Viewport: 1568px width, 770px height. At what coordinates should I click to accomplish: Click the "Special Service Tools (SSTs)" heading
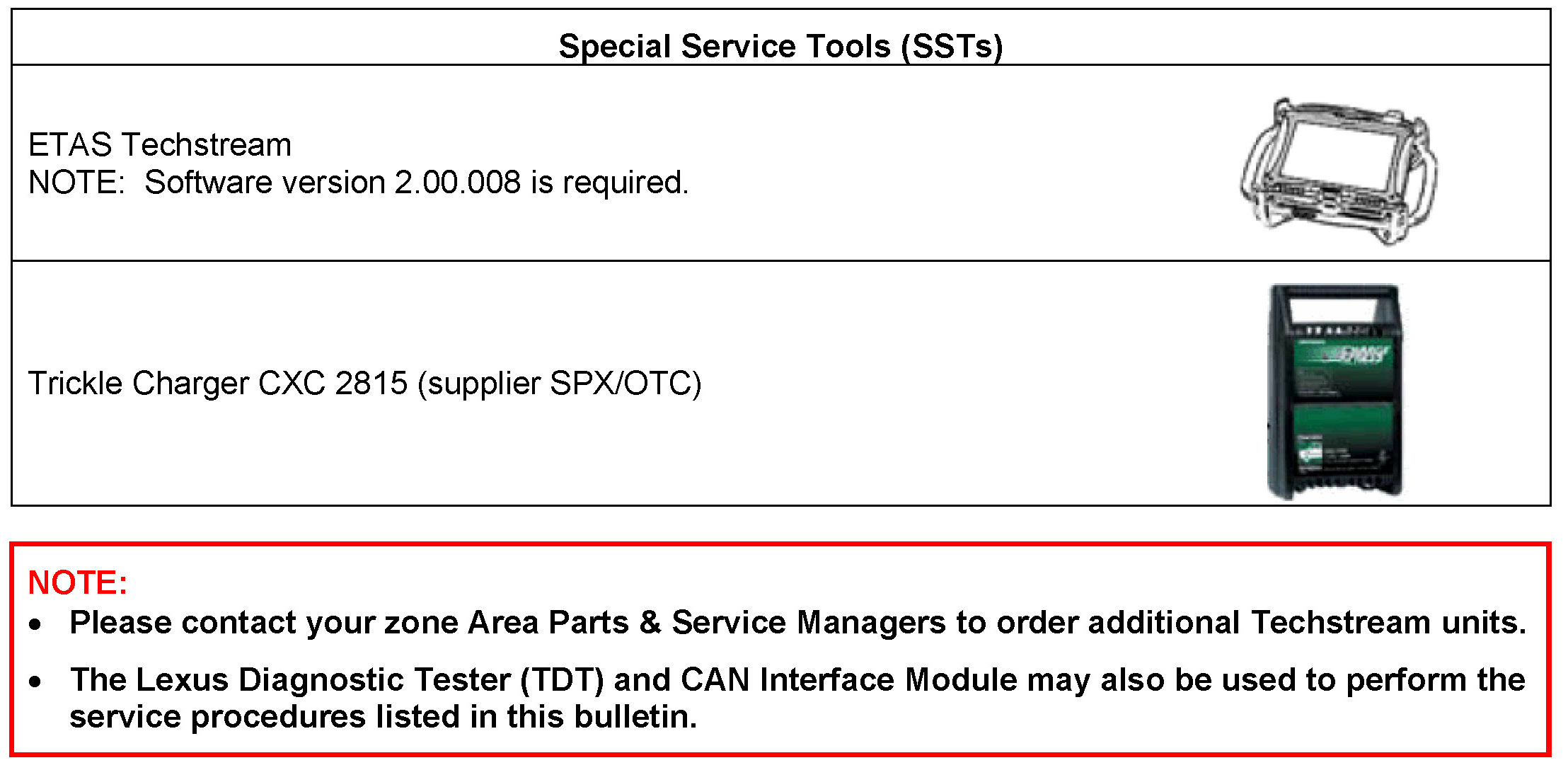point(780,47)
